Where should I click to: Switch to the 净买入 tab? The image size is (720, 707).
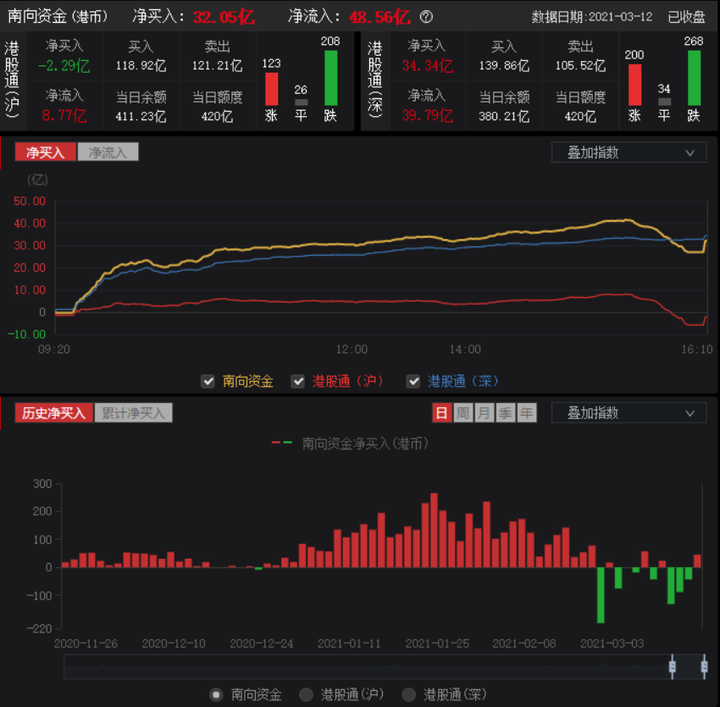45,152
